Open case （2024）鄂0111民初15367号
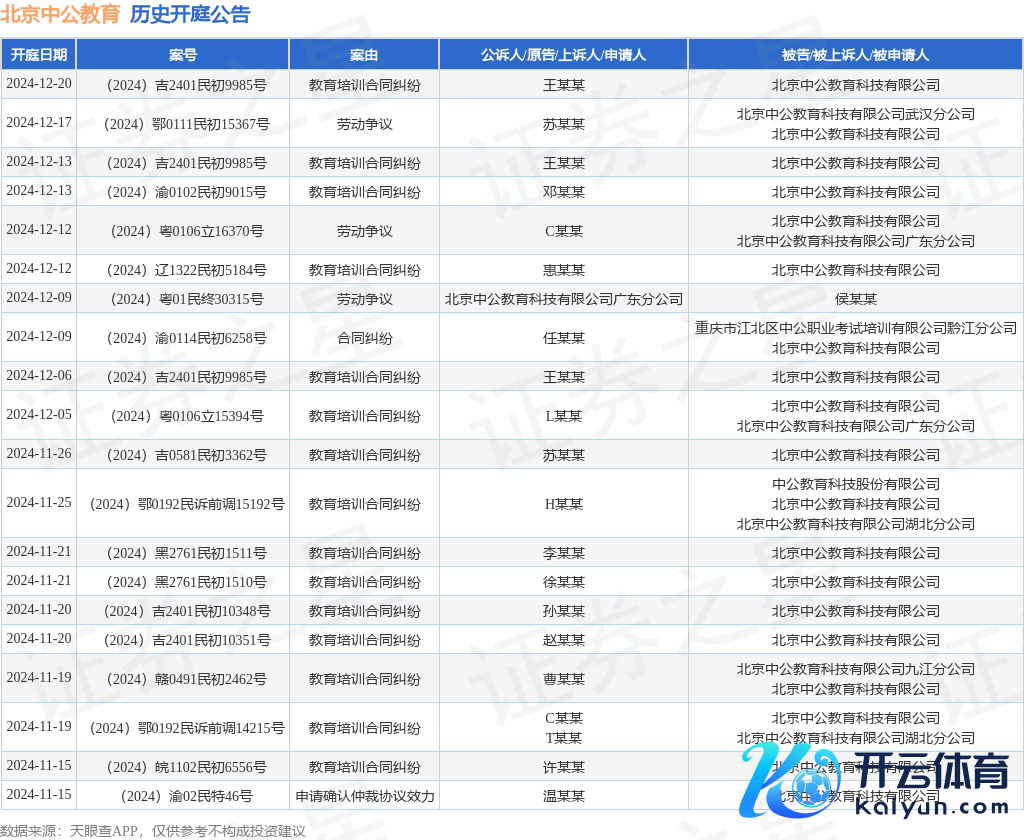The width and height of the screenshot is (1024, 840). (x=183, y=124)
